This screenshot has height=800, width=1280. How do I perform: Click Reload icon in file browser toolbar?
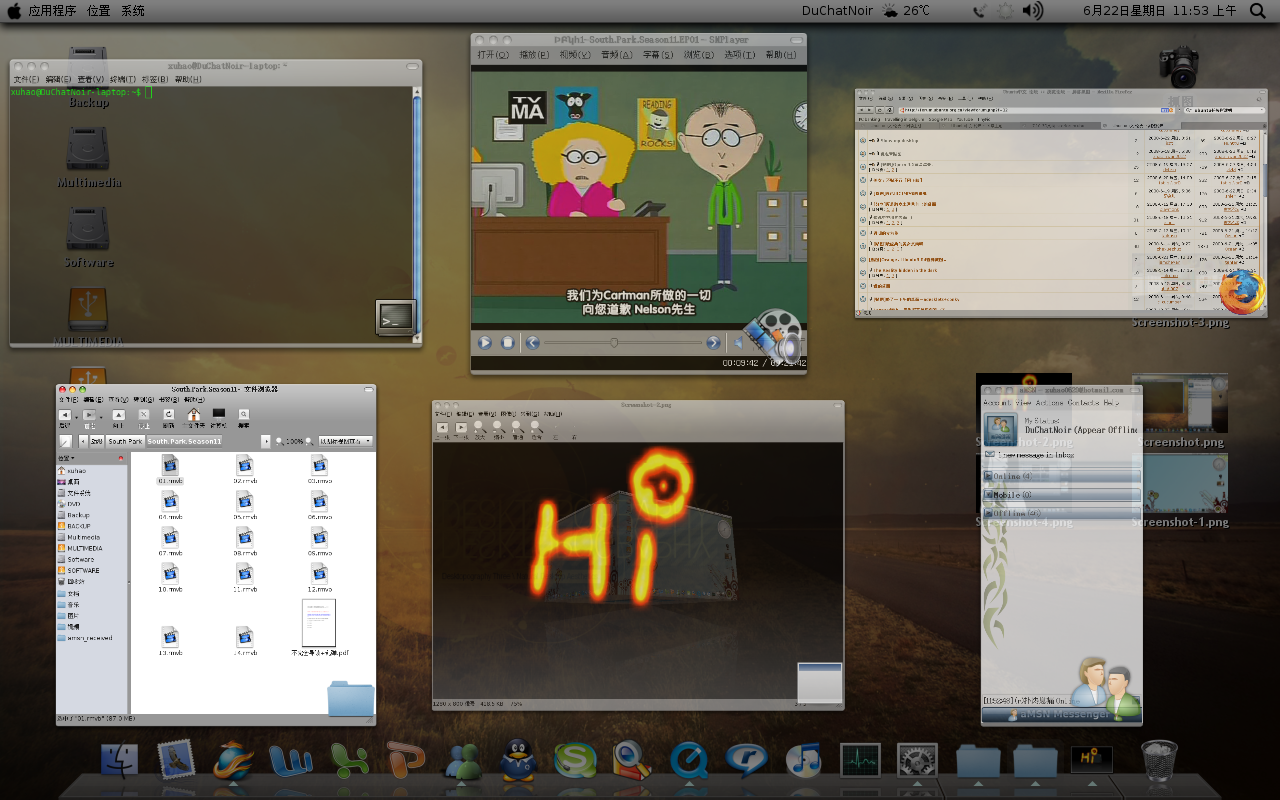(169, 414)
